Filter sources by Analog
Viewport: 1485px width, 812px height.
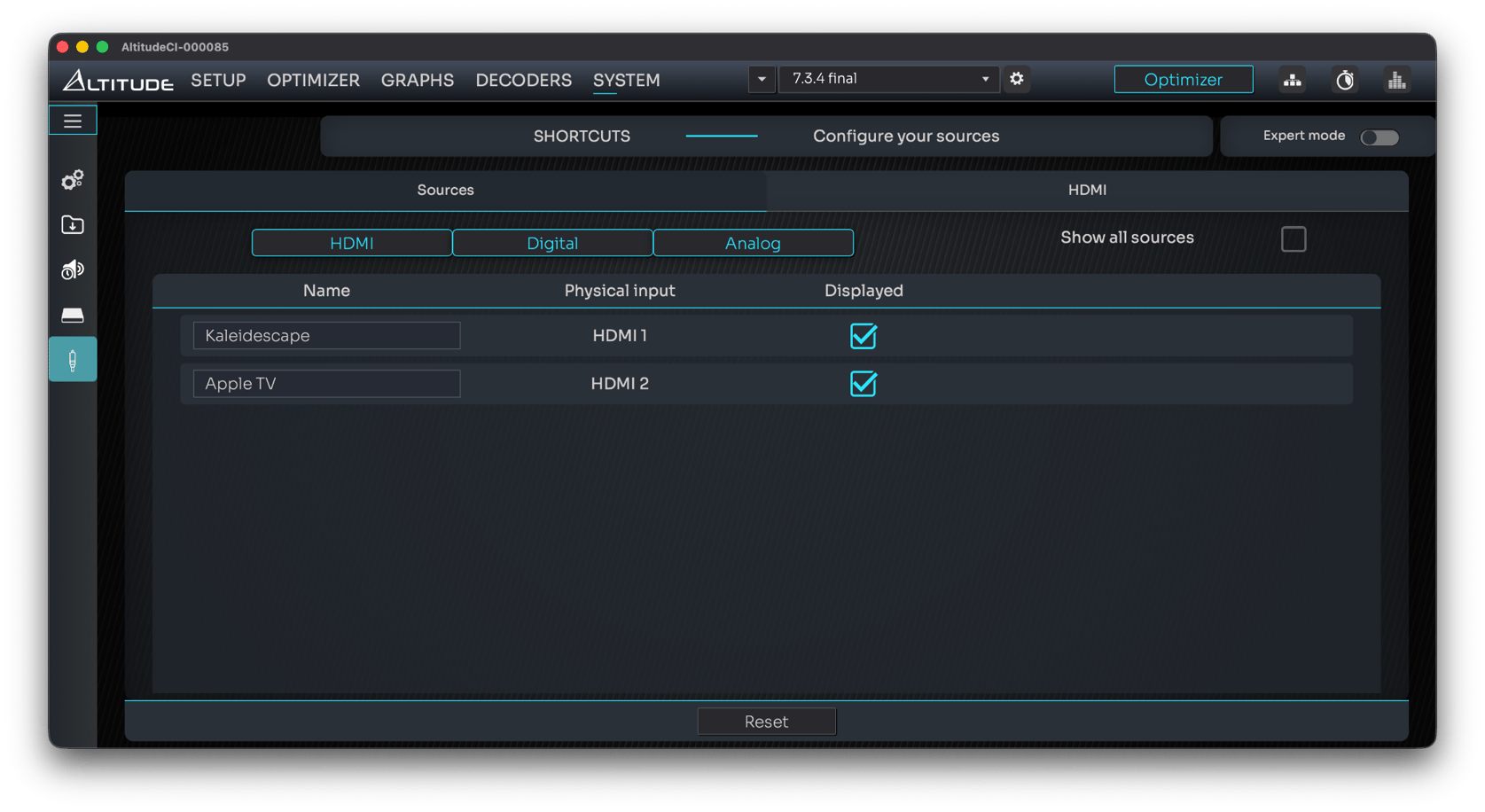click(x=753, y=243)
